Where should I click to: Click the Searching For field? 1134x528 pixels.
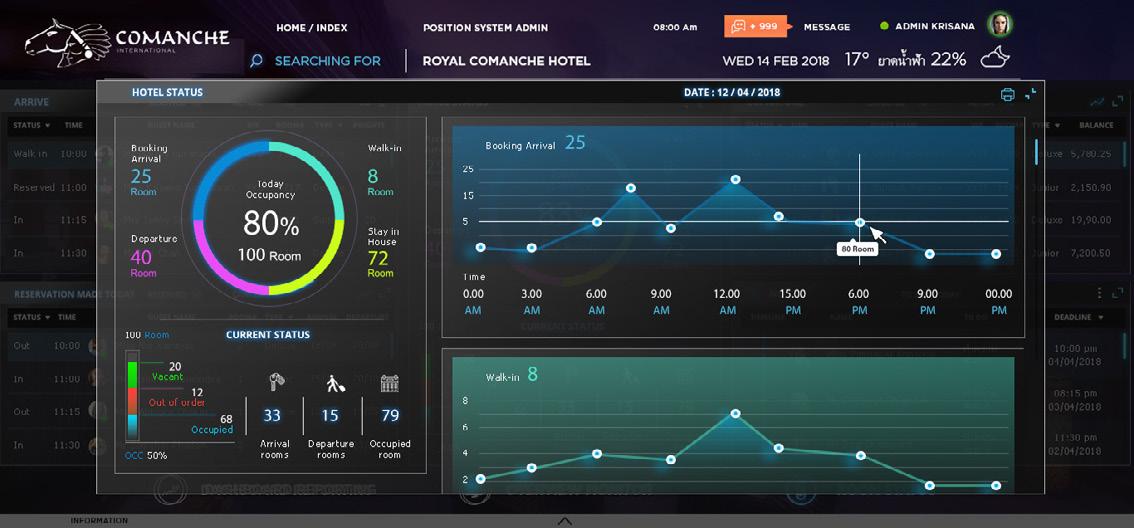click(x=328, y=61)
